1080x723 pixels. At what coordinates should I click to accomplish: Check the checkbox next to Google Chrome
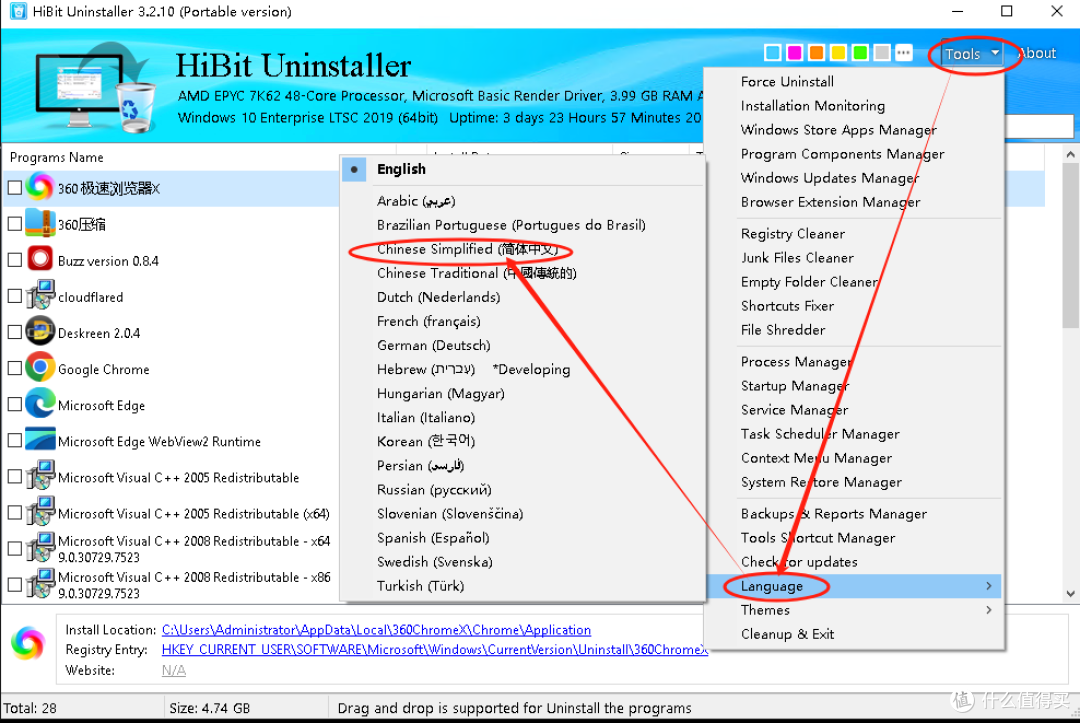pos(14,368)
